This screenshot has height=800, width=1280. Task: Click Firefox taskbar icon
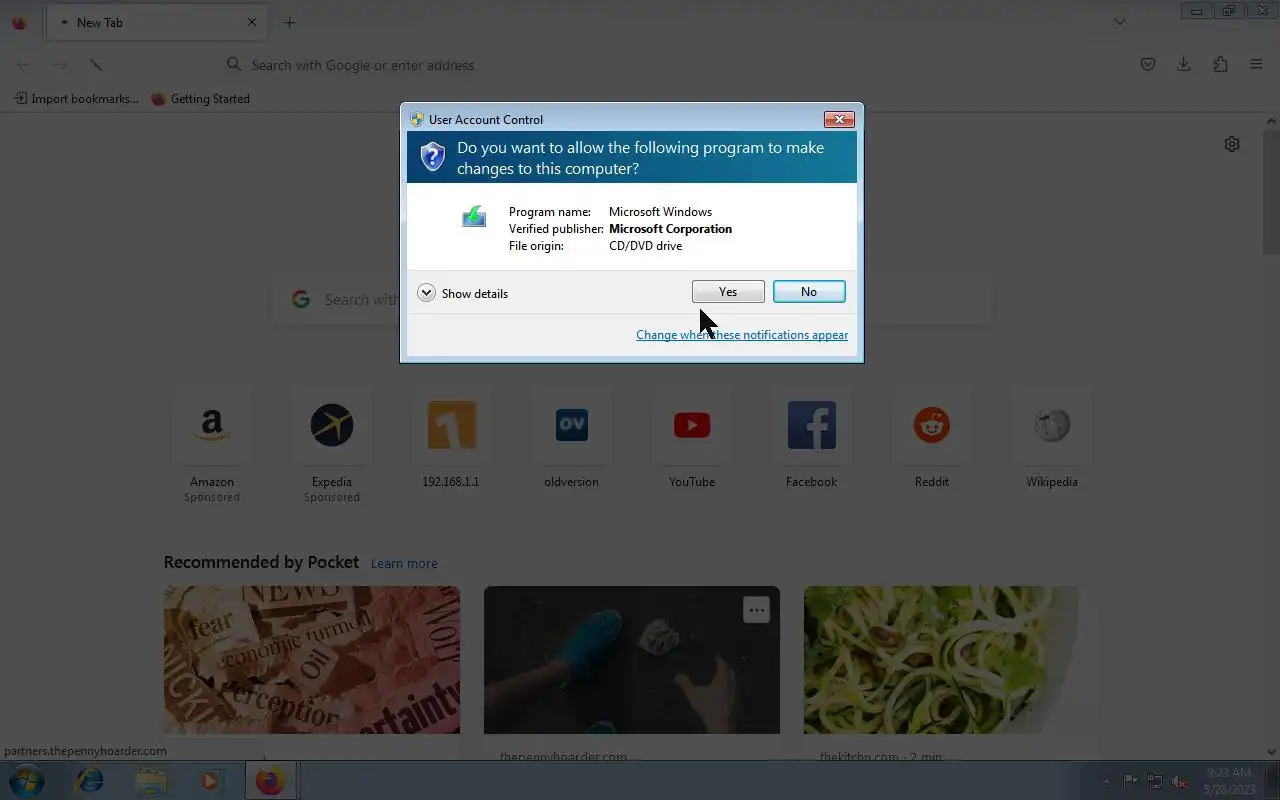270,781
